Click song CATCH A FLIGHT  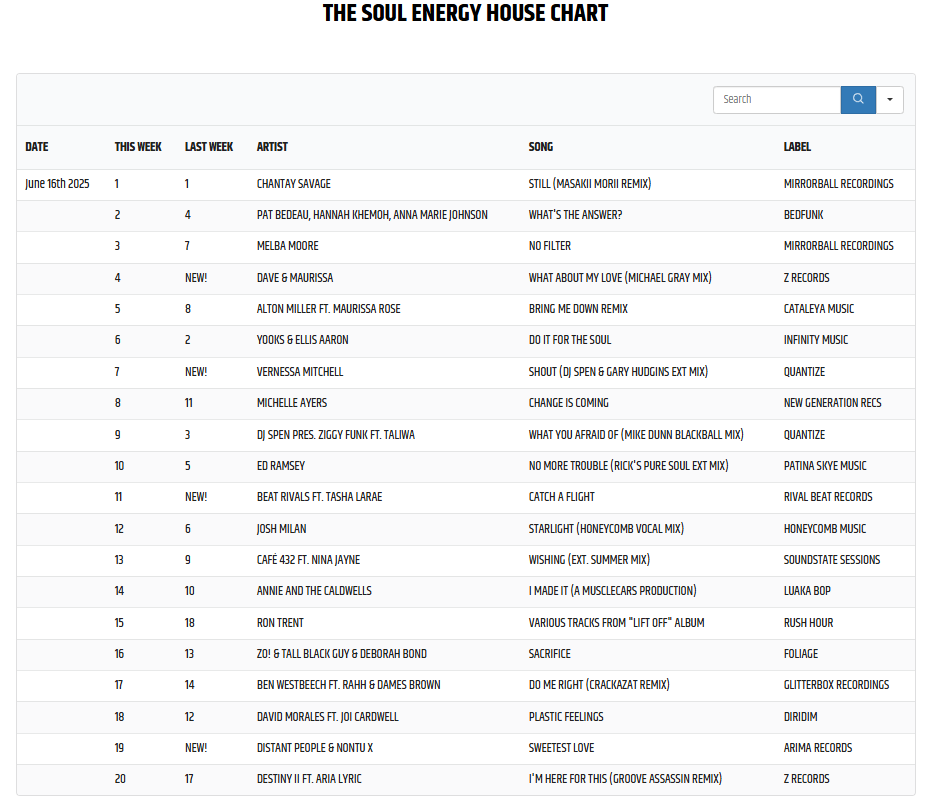(x=561, y=497)
